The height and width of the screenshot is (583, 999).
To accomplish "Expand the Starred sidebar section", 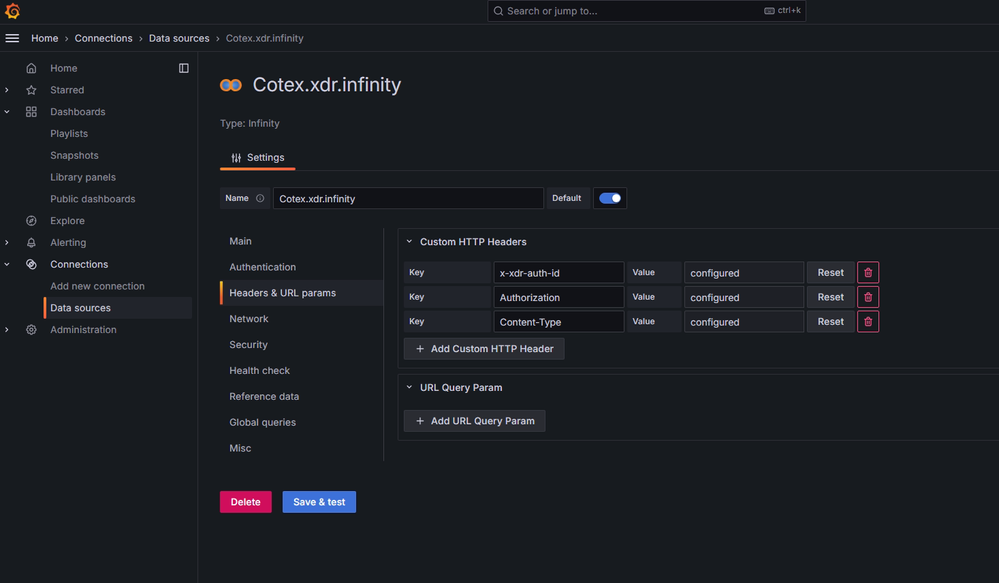I will tap(7, 90).
